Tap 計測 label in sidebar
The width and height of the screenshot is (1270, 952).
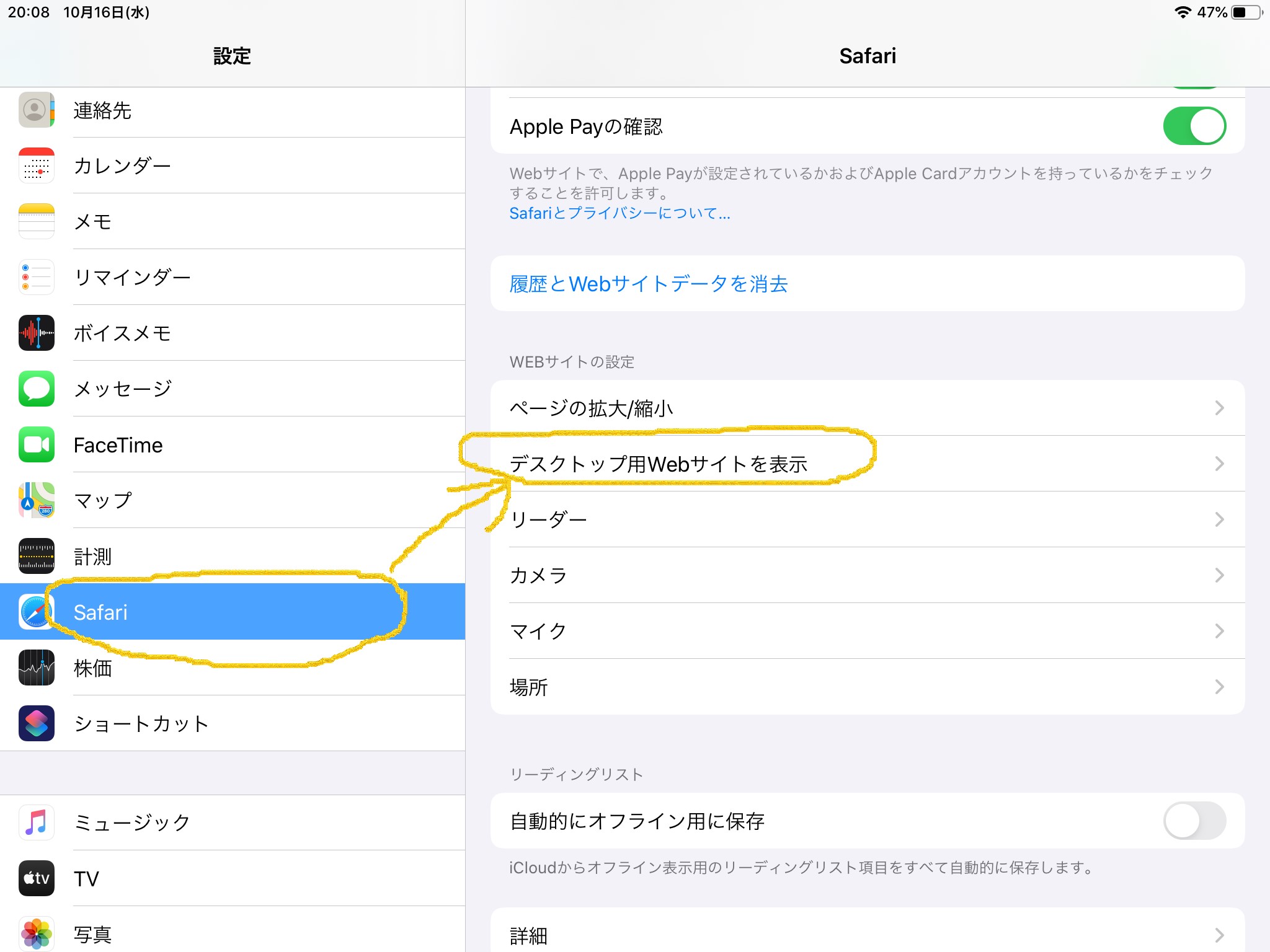92,556
